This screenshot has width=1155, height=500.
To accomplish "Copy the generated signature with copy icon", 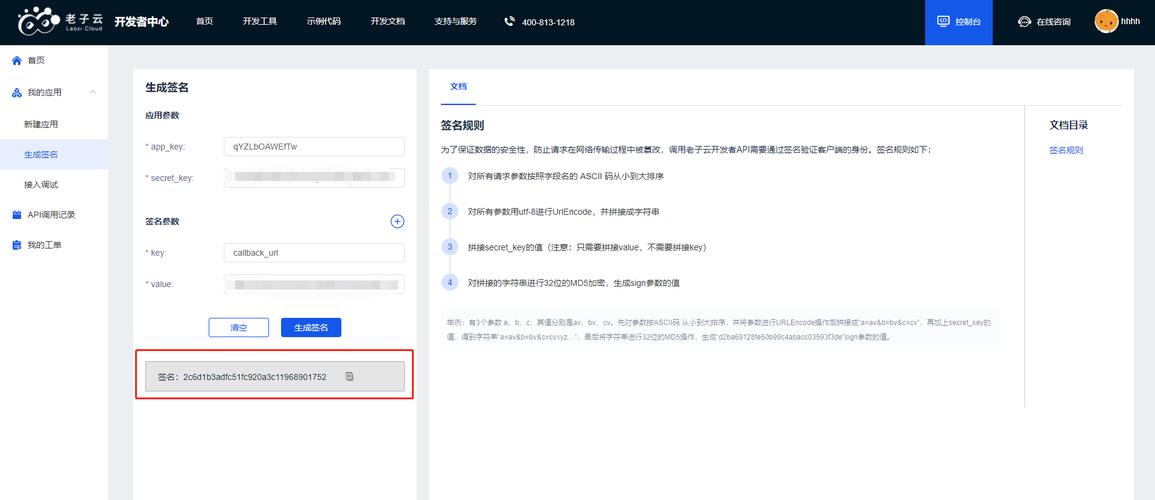I will [x=349, y=376].
